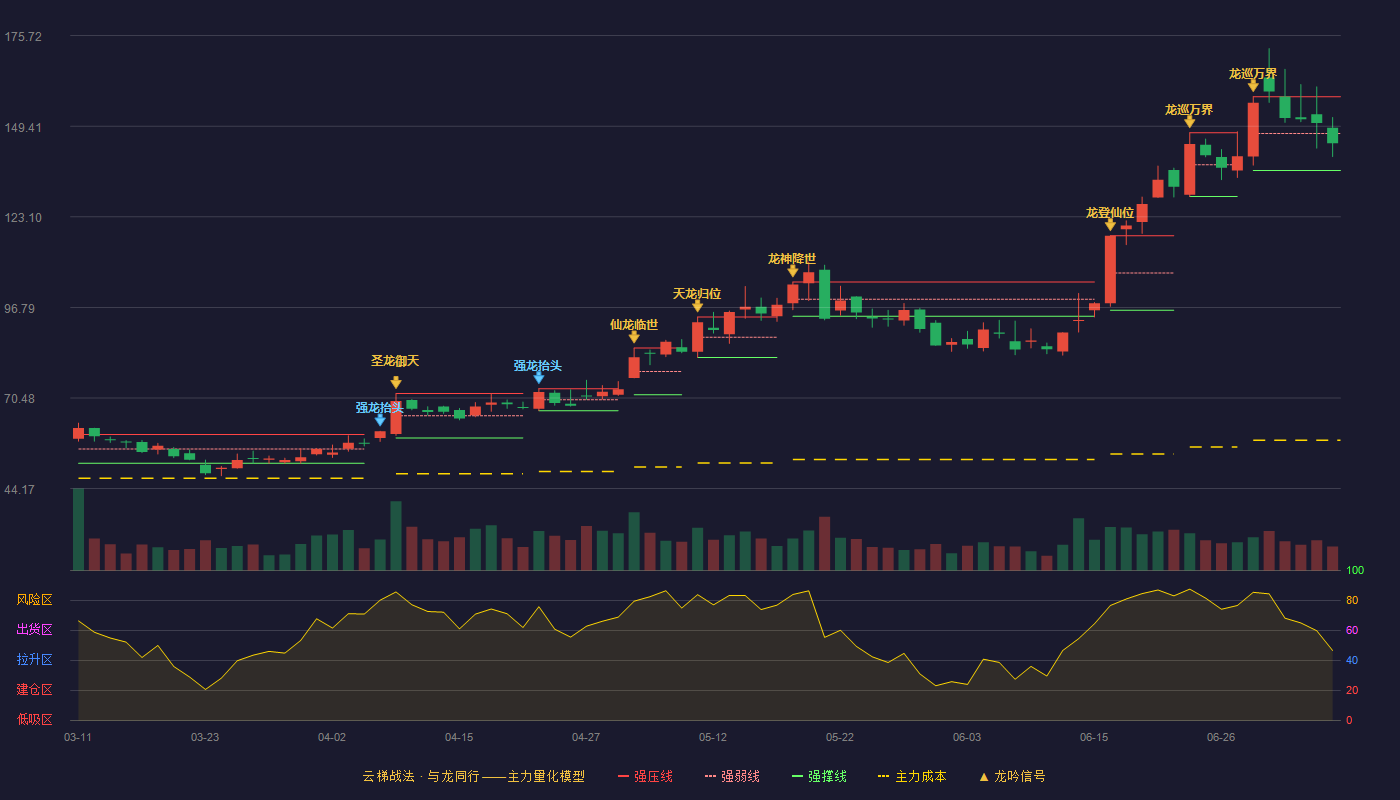The width and height of the screenshot is (1400, 800).
Task: Click the tallest volume bar above 03-11
Action: click(78, 529)
